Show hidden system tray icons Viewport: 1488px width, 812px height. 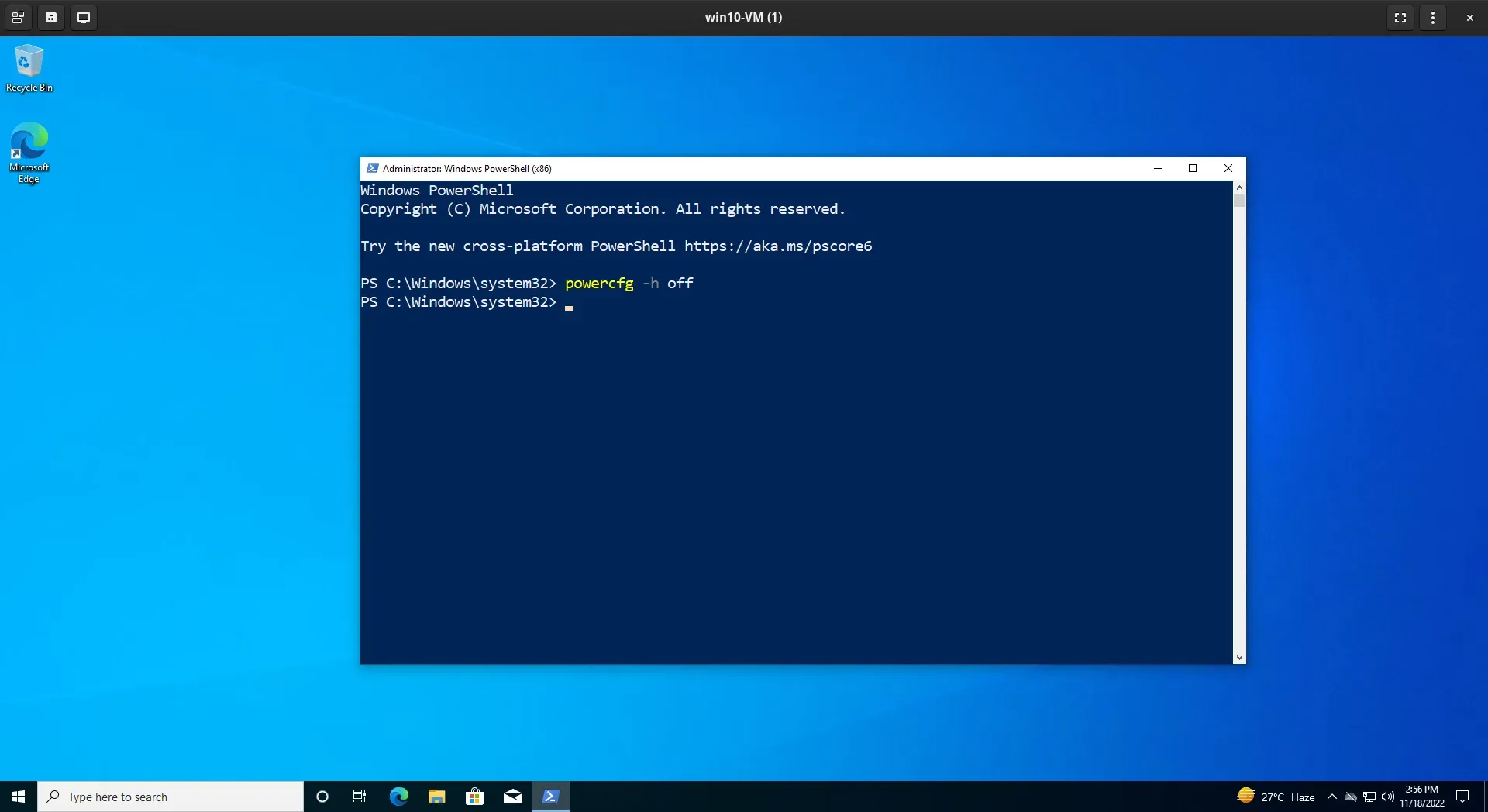click(x=1331, y=797)
